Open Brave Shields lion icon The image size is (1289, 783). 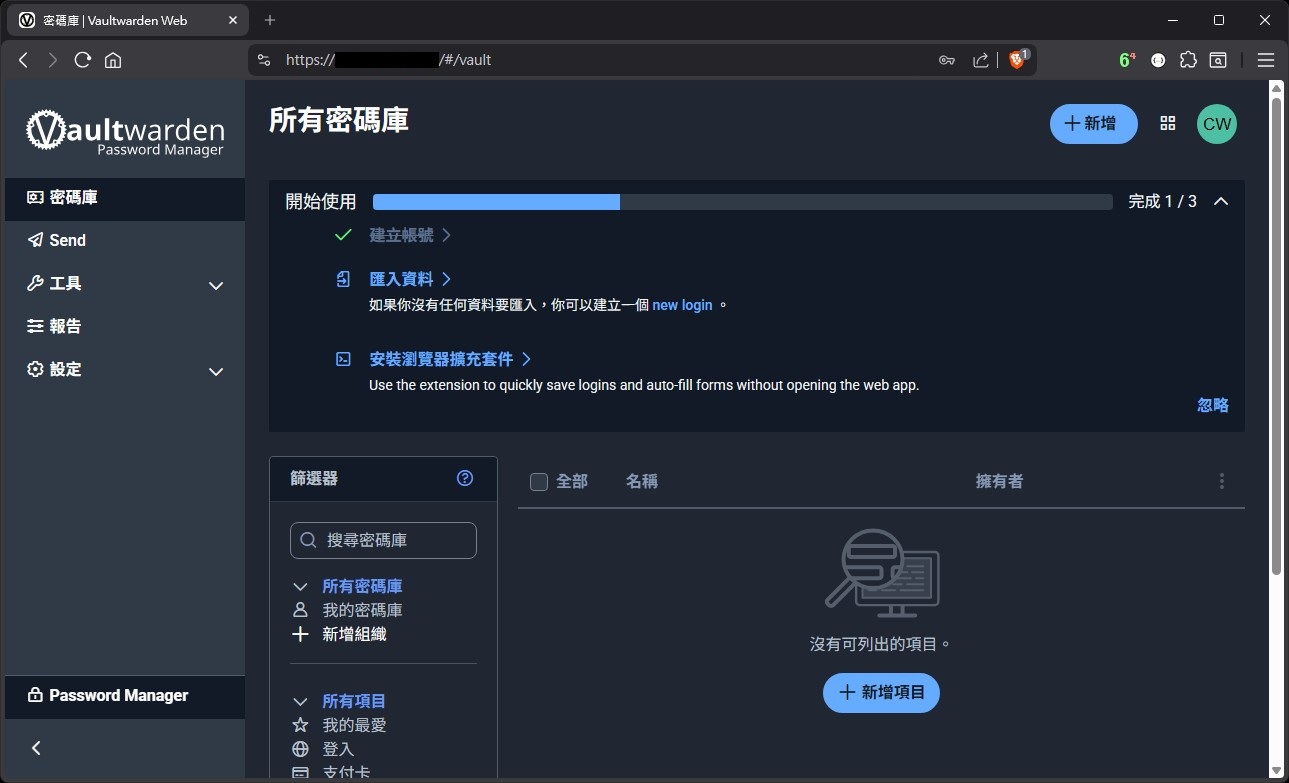1018,60
